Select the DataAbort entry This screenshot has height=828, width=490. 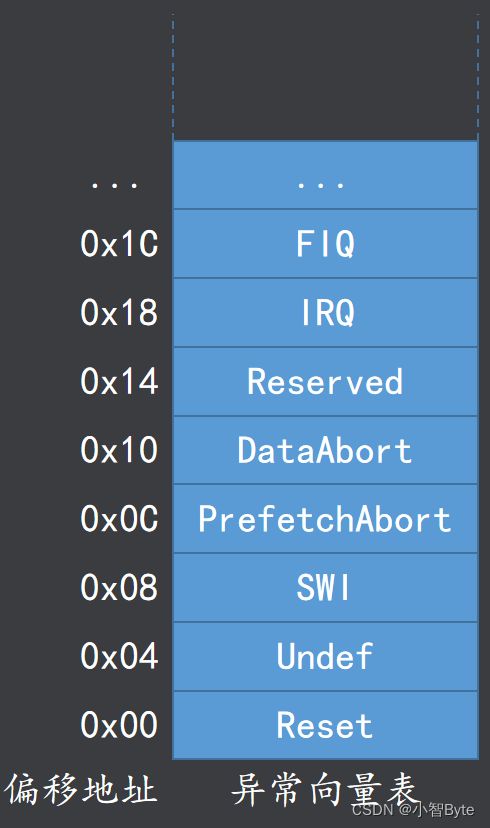(x=325, y=450)
